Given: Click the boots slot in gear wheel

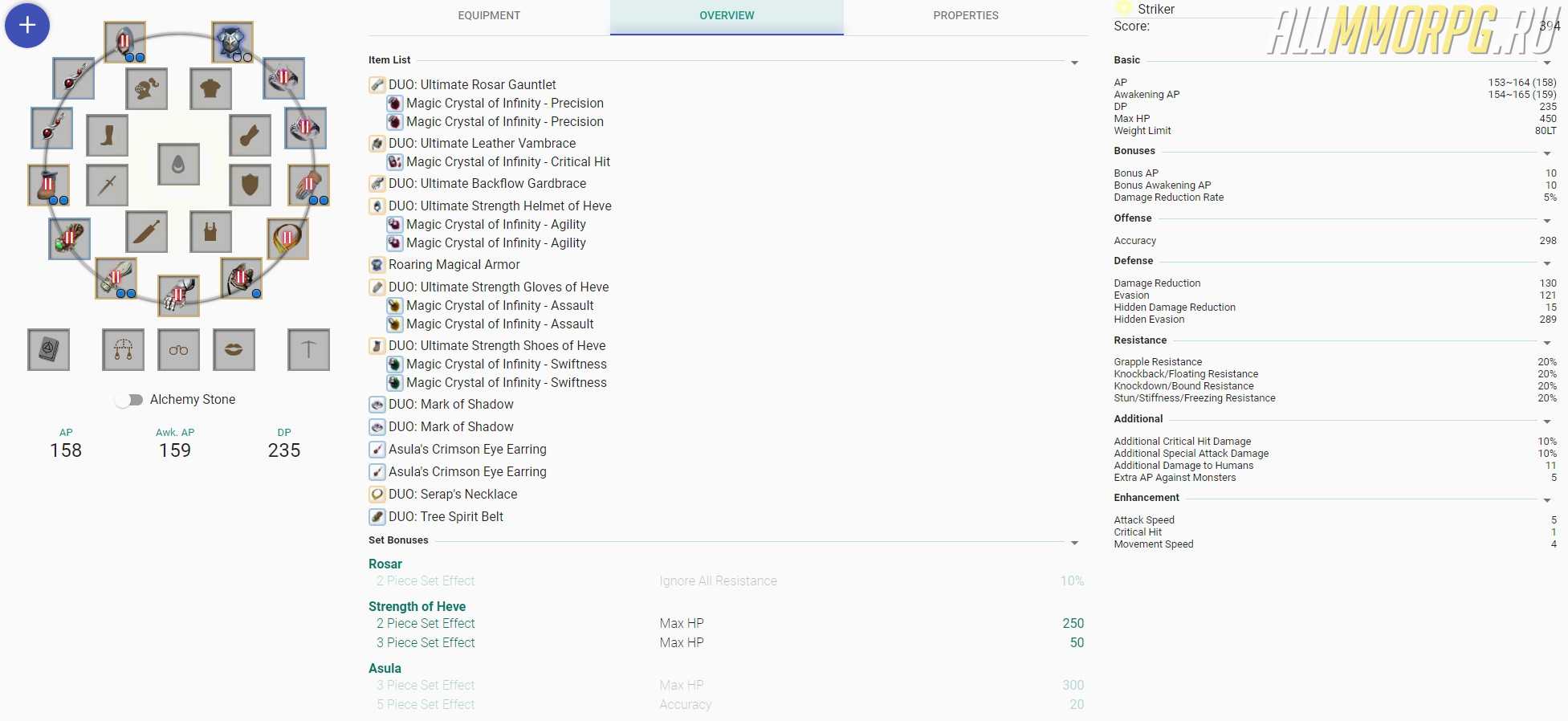Looking at the screenshot, I should tap(107, 135).
